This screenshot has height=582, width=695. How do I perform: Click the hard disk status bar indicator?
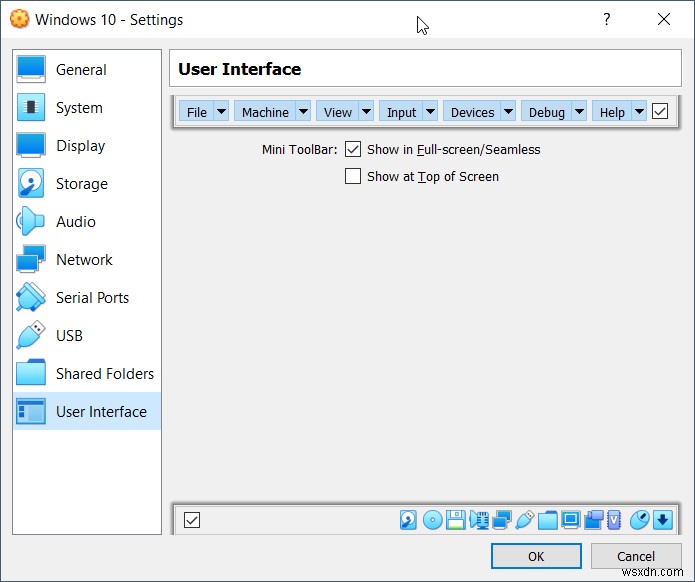coord(408,520)
